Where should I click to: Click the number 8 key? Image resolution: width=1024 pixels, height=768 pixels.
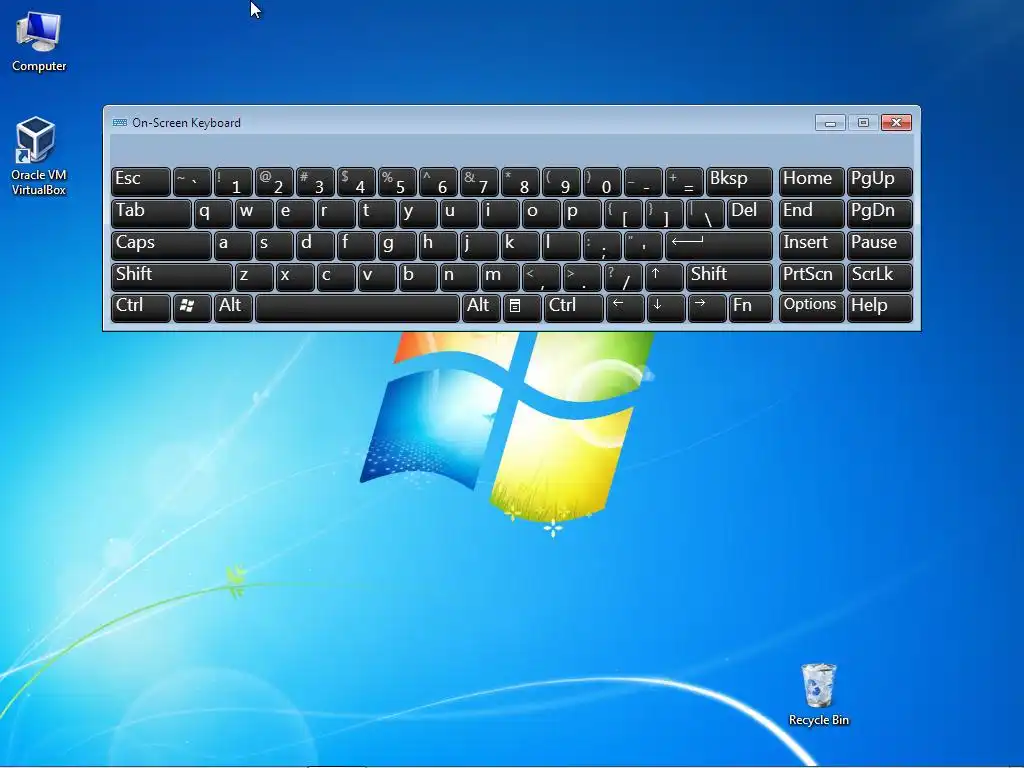click(520, 181)
